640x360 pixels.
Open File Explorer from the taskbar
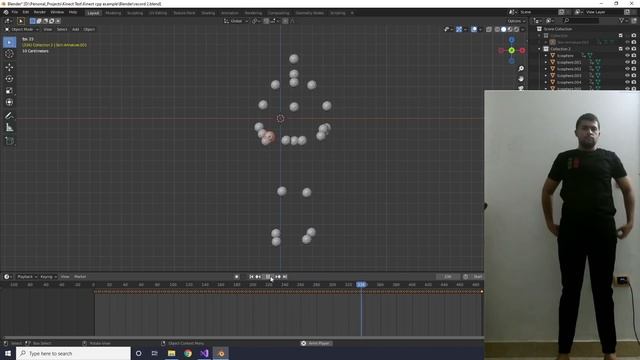pyautogui.click(x=171, y=353)
